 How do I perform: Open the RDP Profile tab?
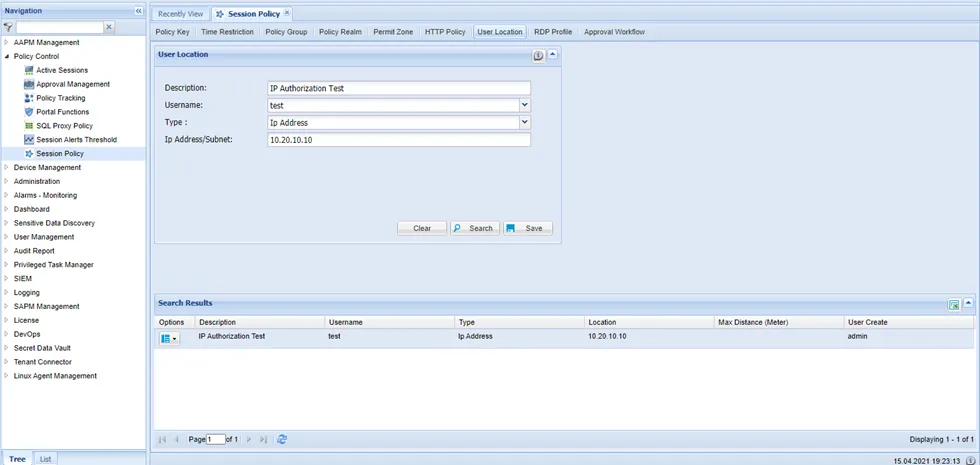[553, 32]
